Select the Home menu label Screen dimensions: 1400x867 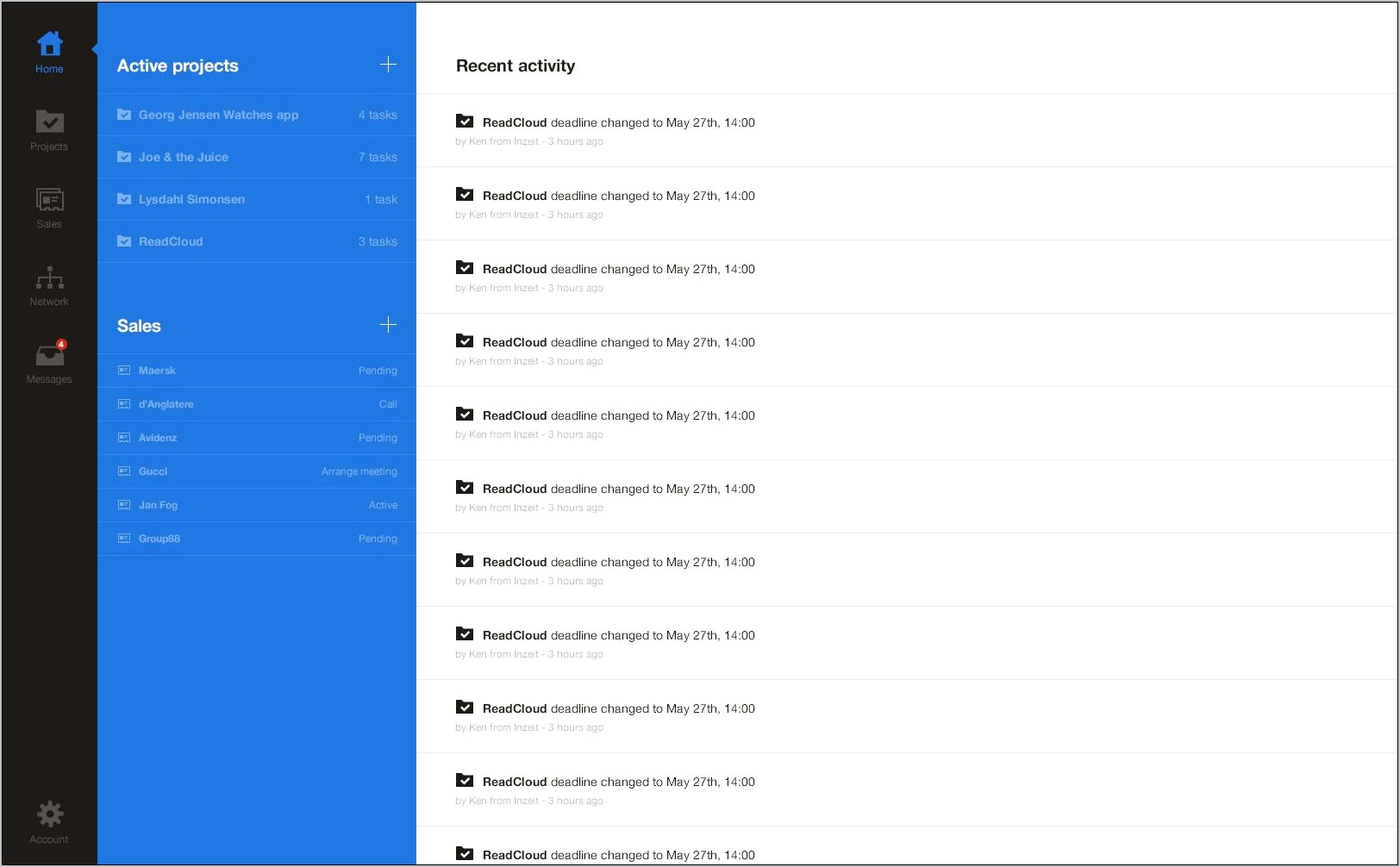click(x=49, y=69)
